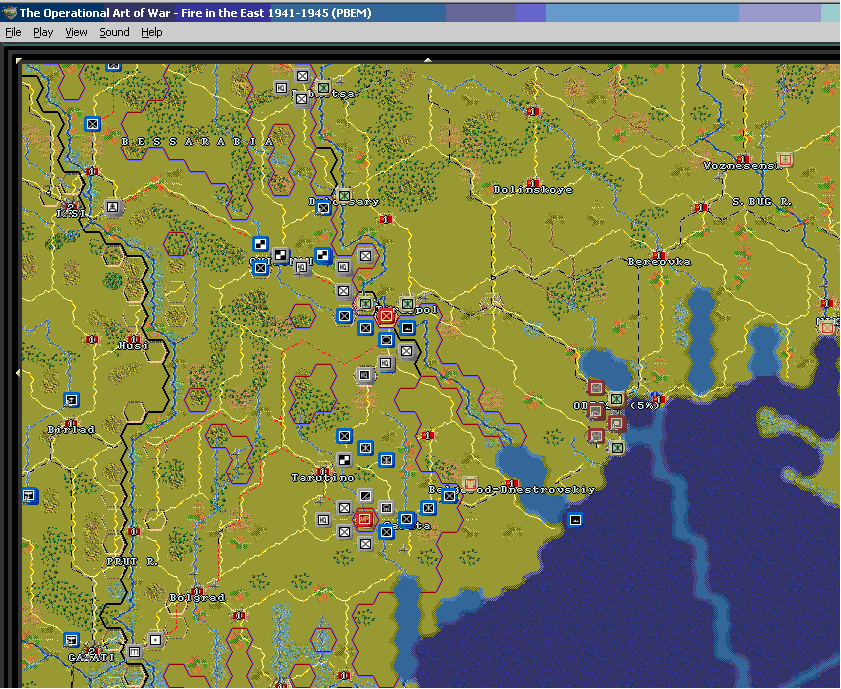
Task: Click the Dolinskoye town label
Action: 533,190
